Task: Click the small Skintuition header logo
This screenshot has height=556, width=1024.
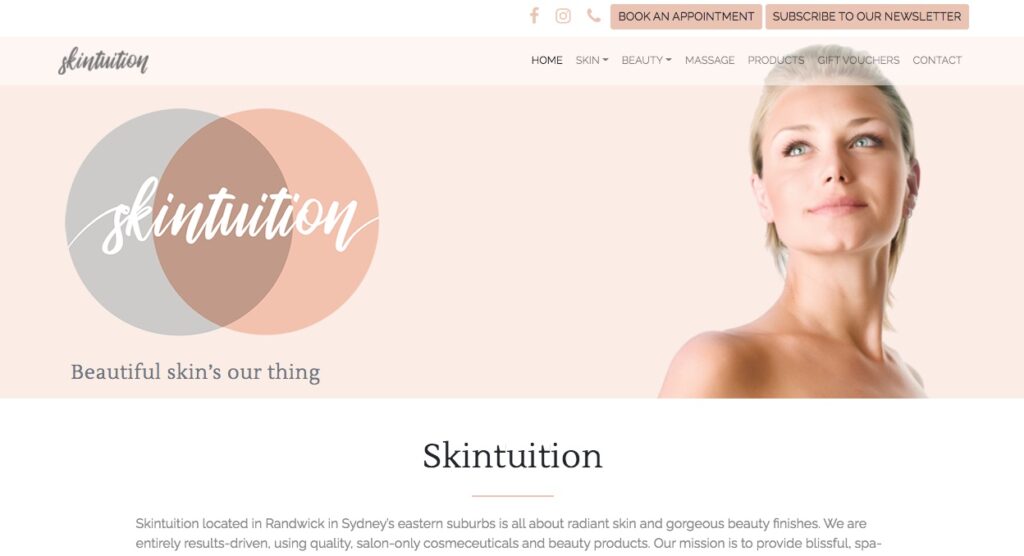Action: coord(103,61)
